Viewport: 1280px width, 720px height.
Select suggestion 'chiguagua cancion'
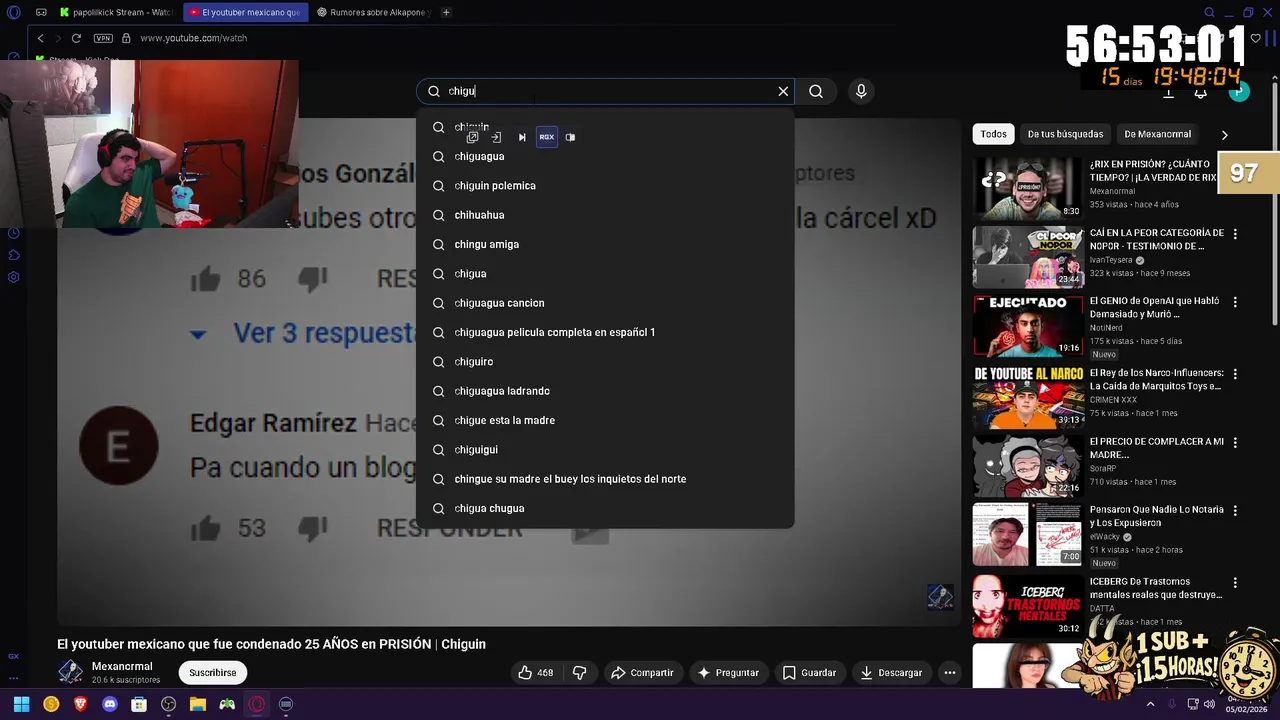pos(605,303)
